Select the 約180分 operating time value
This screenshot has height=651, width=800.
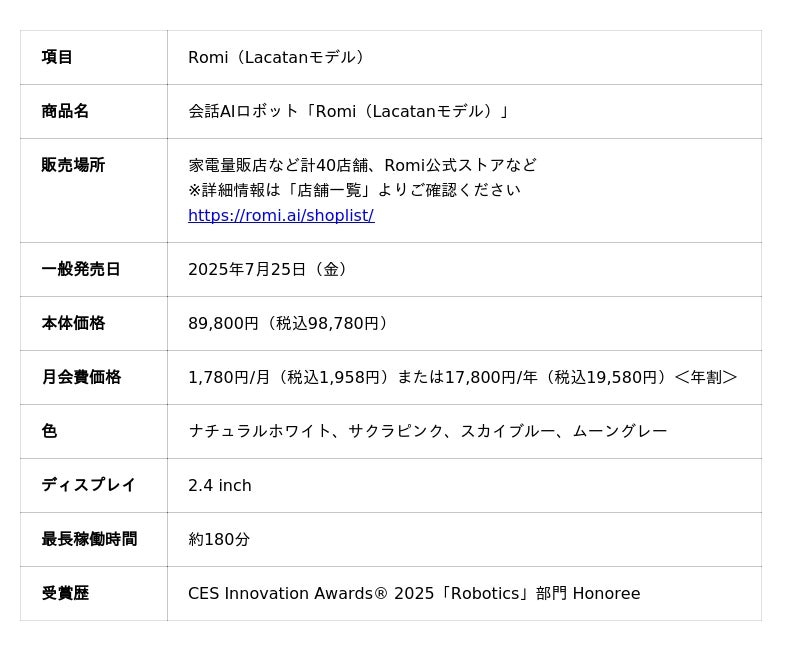pyautogui.click(x=219, y=540)
